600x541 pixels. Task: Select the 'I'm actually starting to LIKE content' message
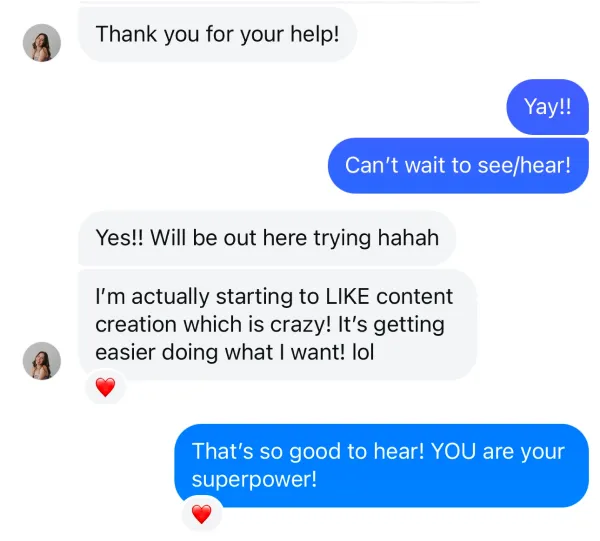(277, 324)
